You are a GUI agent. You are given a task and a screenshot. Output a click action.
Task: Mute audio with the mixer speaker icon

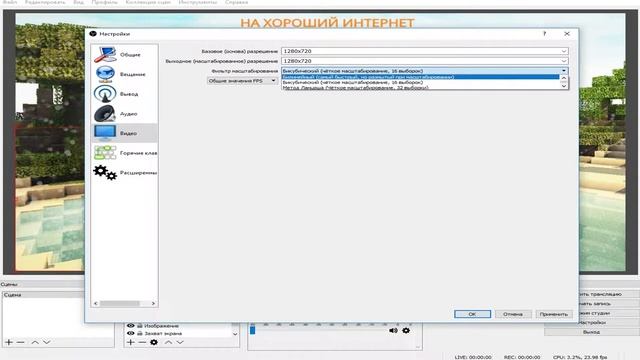pos(393,331)
